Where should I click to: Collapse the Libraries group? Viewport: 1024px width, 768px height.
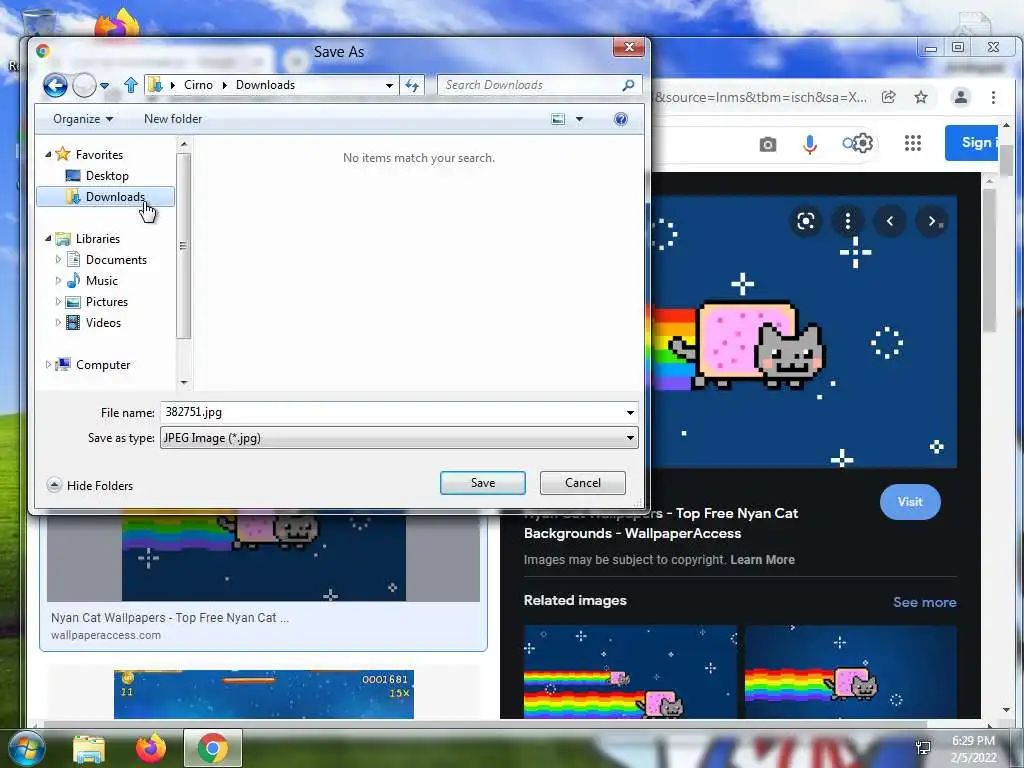(x=48, y=238)
